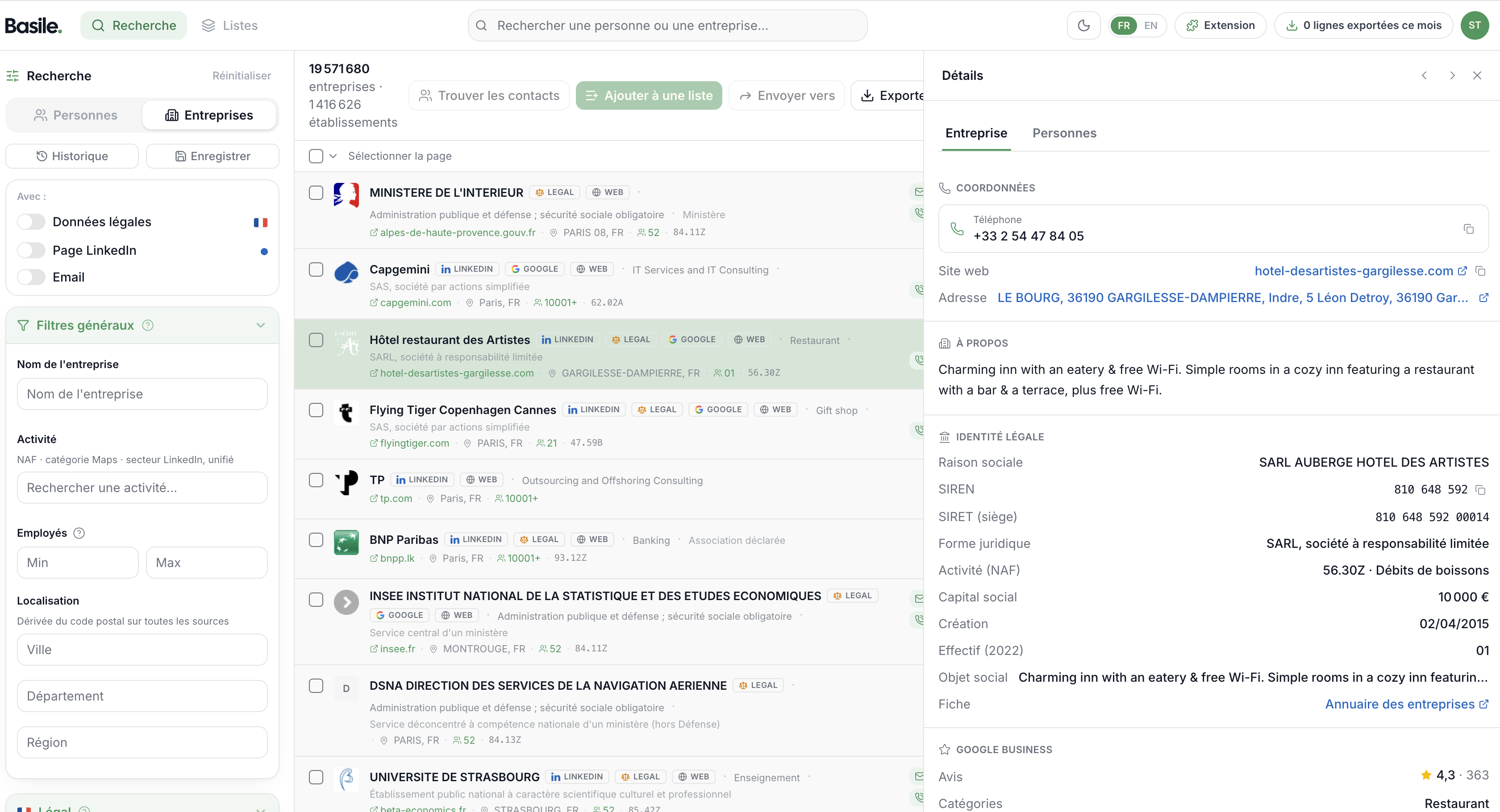Go to next company in Détails panel

(1452, 76)
